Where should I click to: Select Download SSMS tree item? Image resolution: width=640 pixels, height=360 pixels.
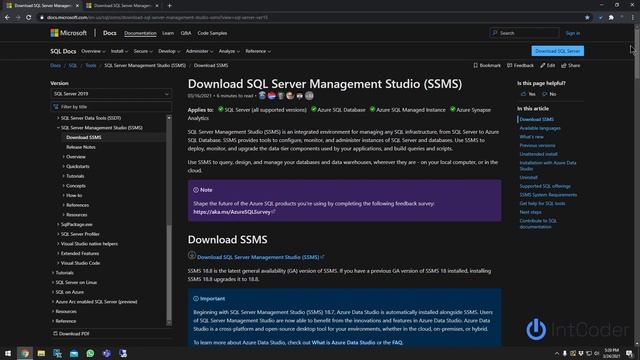[84, 138]
